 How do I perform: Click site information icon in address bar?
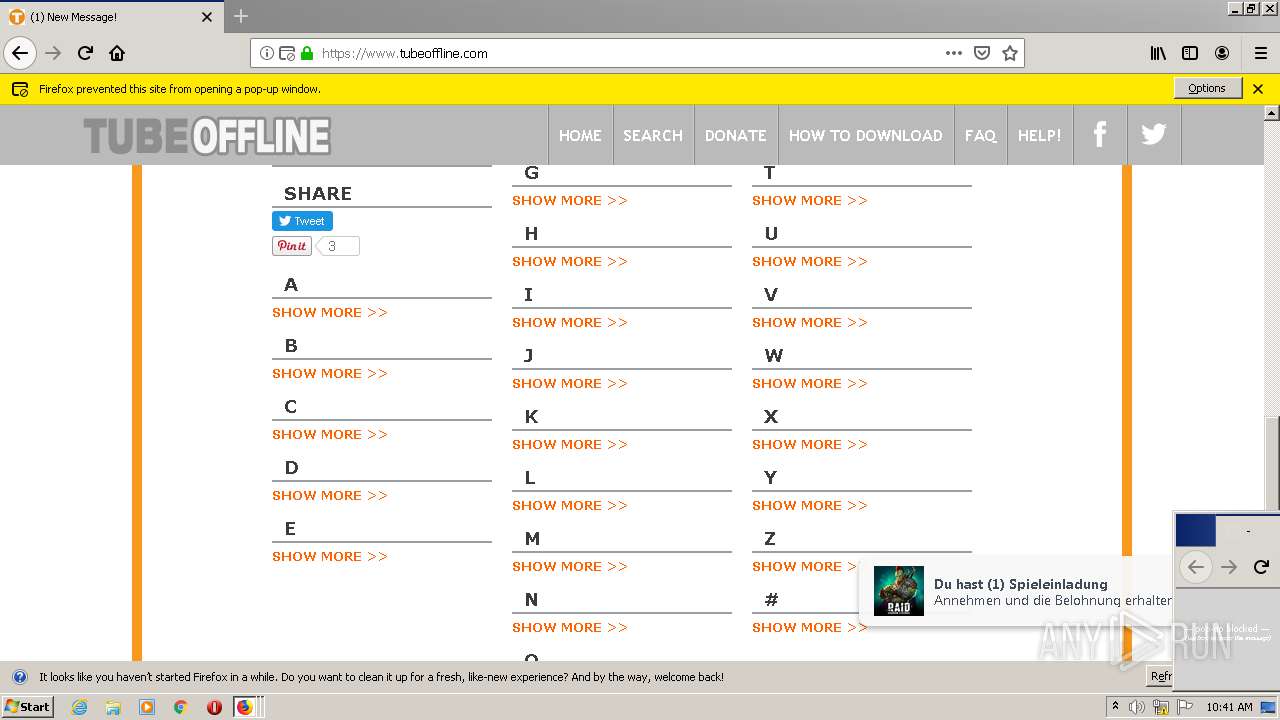267,53
